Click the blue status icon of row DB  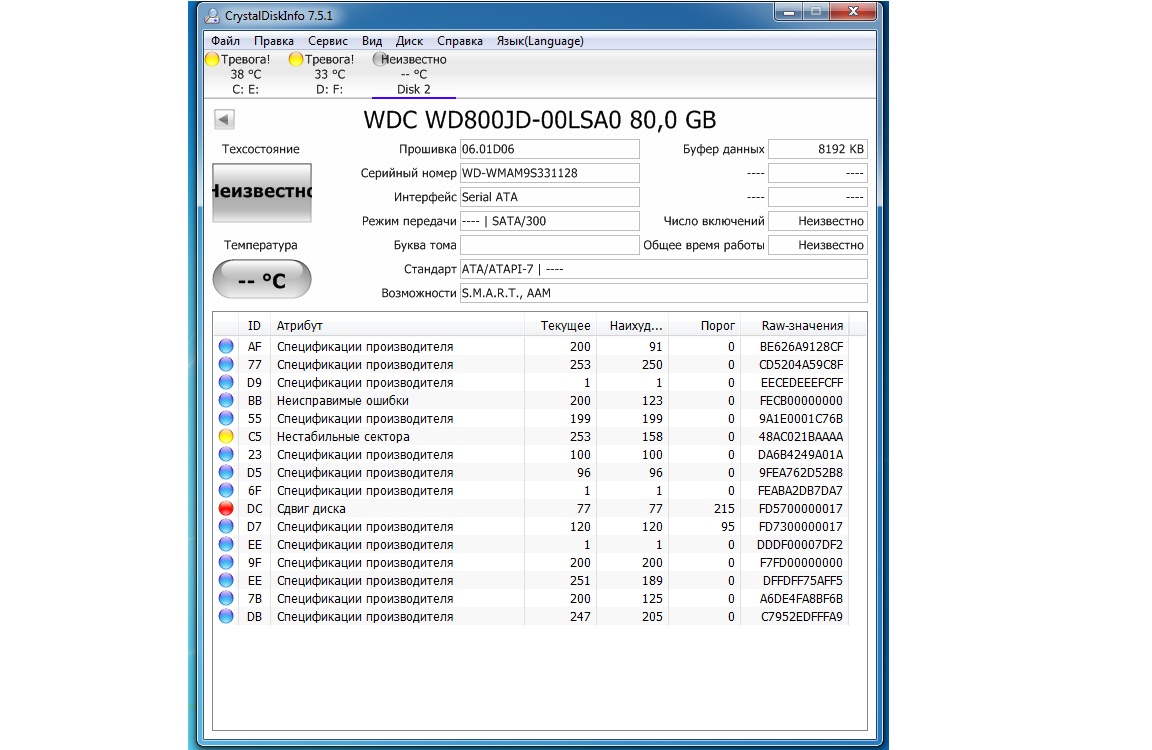click(226, 616)
